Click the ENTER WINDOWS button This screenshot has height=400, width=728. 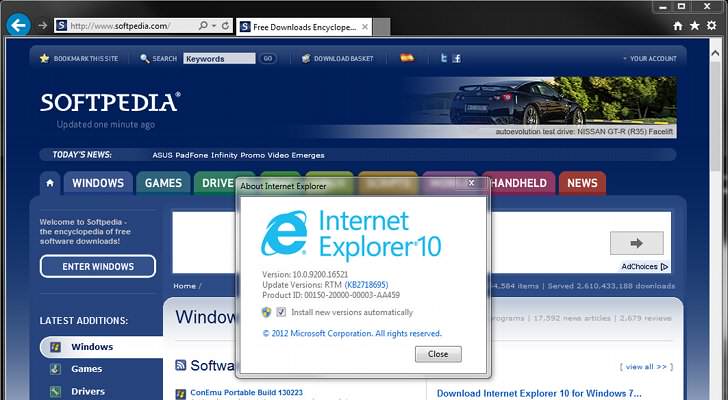[x=98, y=266]
